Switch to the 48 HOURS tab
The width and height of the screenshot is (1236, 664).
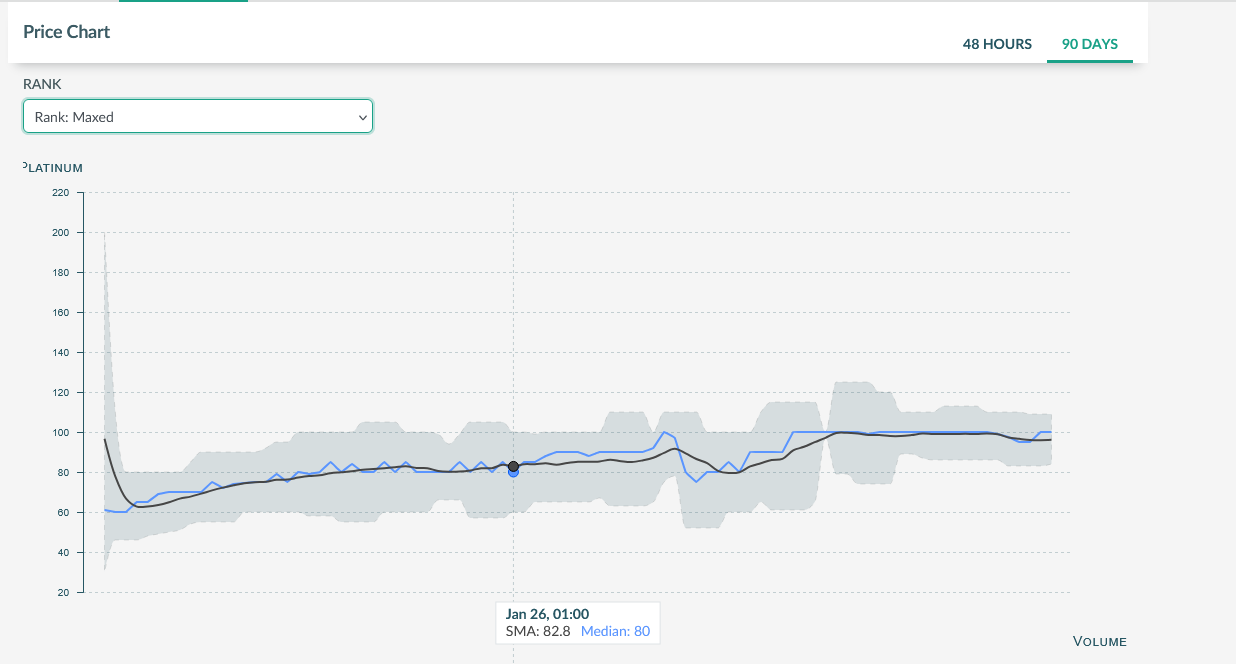pyautogui.click(x=997, y=44)
